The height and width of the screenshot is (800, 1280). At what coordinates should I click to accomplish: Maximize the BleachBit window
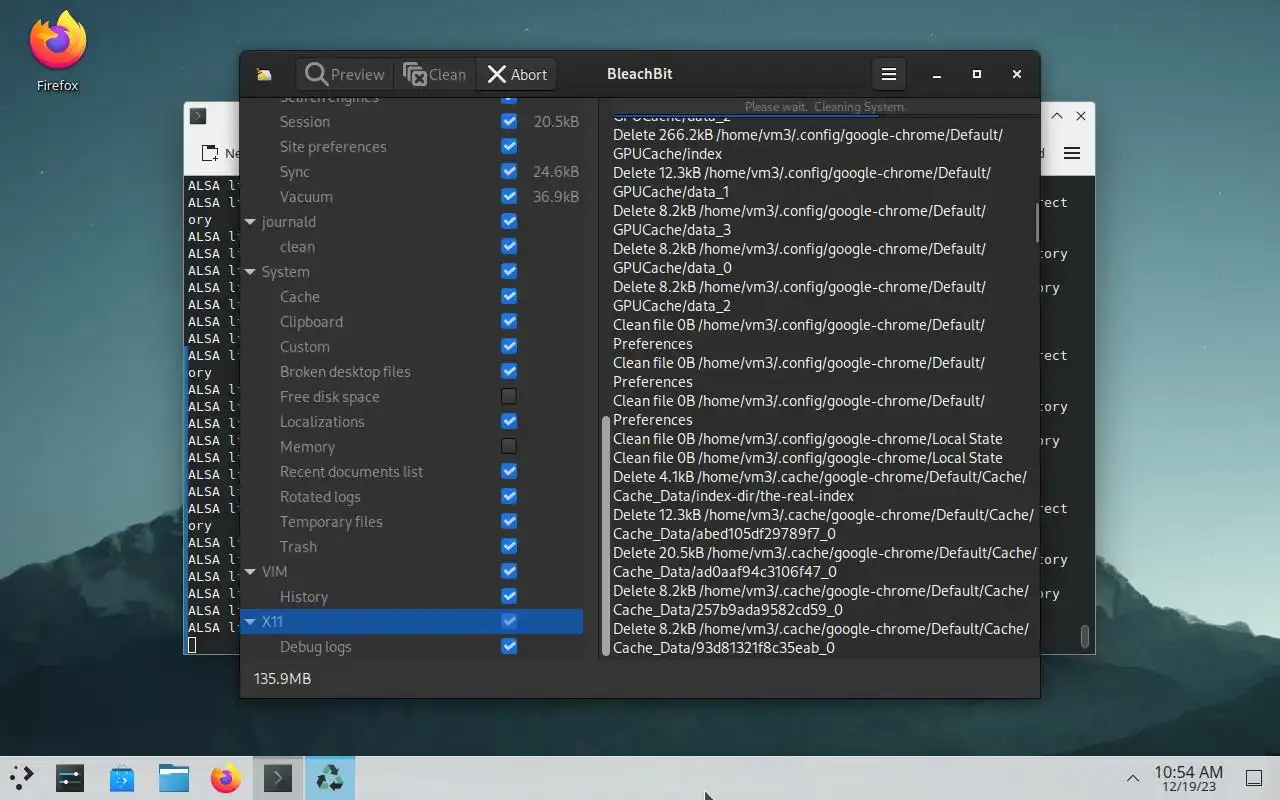click(977, 74)
